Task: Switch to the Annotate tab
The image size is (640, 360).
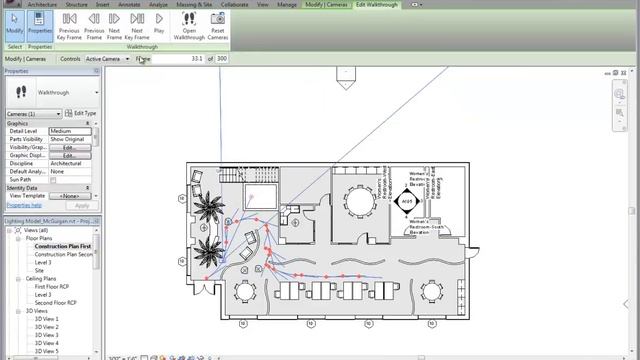Action: coord(129,4)
